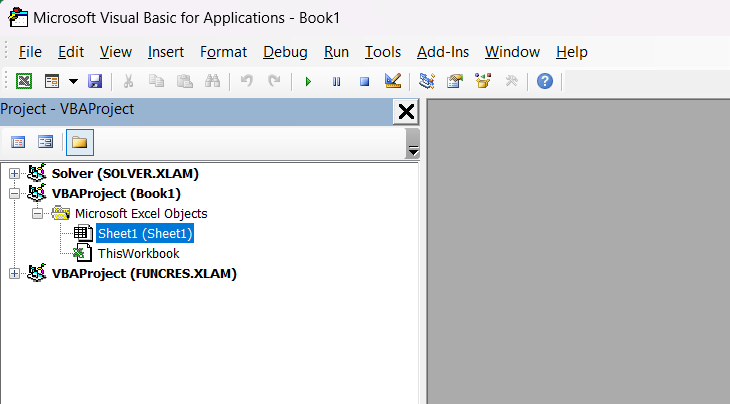Toggle Design Mode icon
This screenshot has height=404, width=730.
[393, 81]
